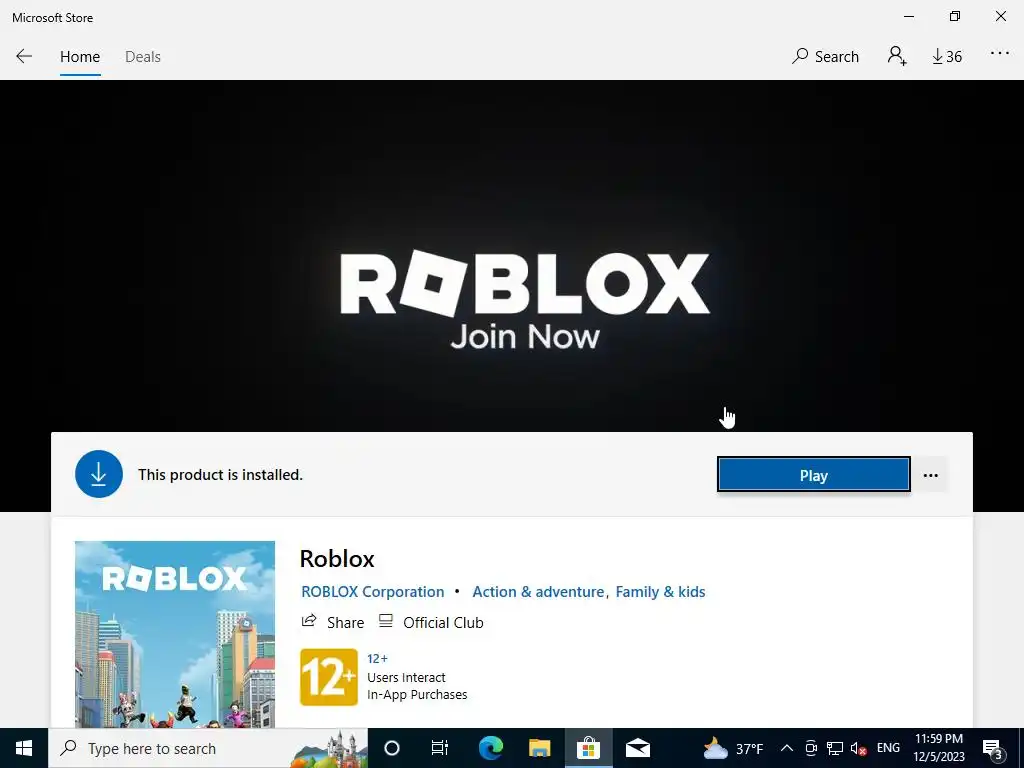Click 'This product is installed.' text
Screen dimensions: 1024x768
[x=220, y=475]
